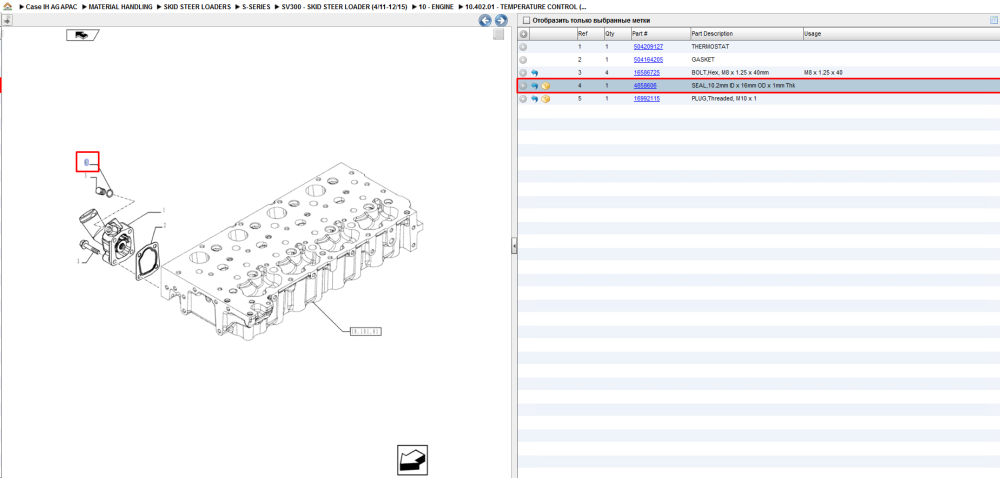The width and height of the screenshot is (1000, 478).
Task: Open part number 4858606
Action: (645, 85)
